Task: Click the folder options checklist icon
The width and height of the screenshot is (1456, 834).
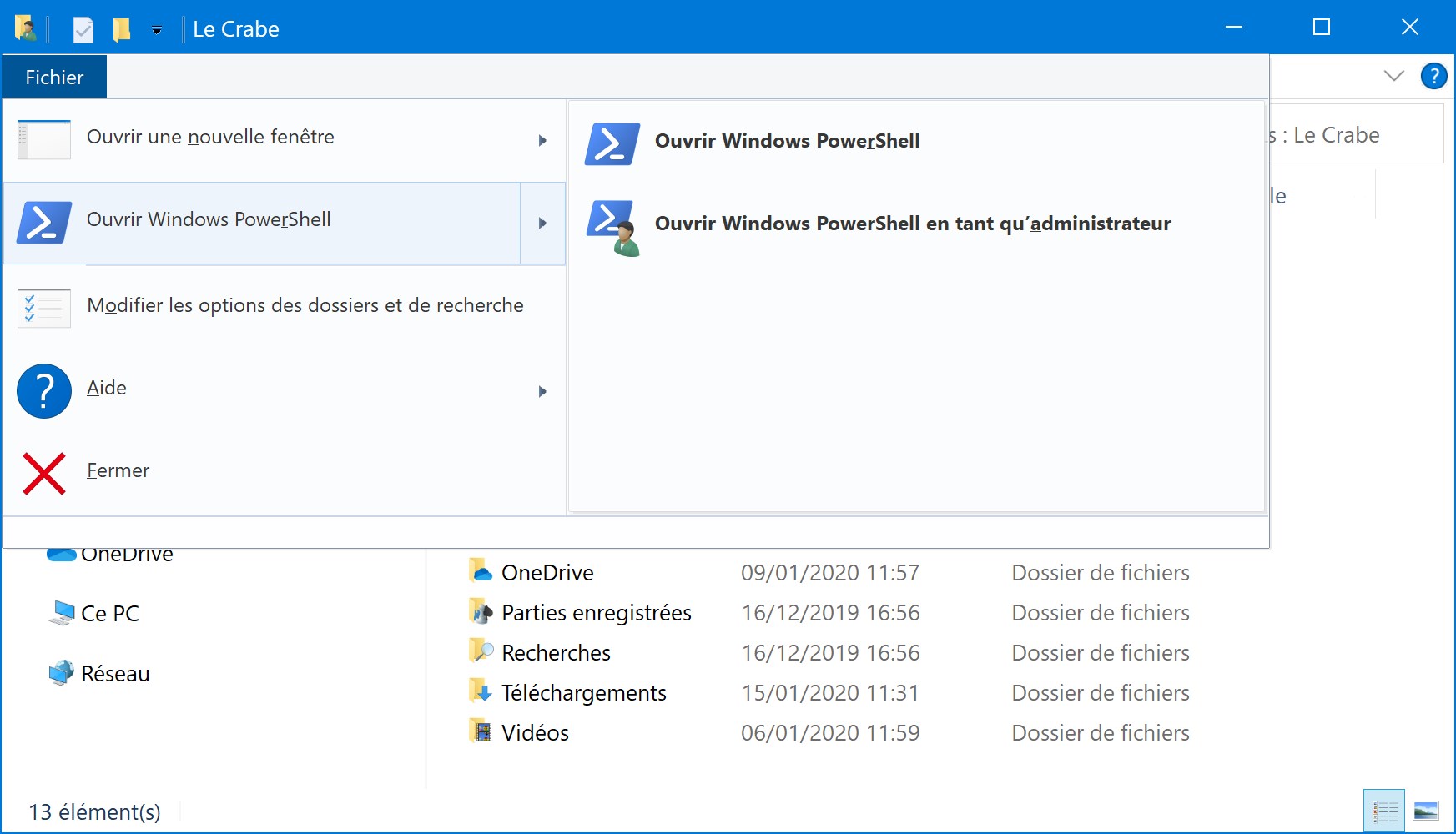Action: (44, 308)
